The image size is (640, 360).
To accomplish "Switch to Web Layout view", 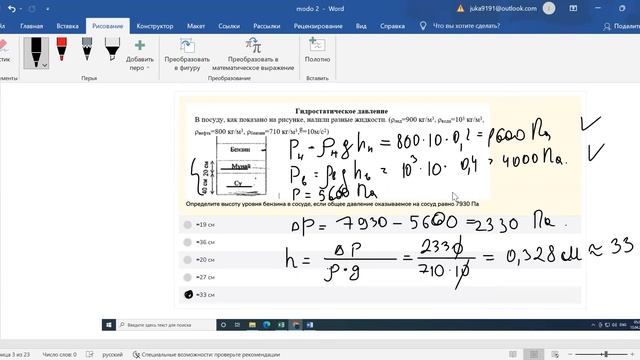I will (555, 354).
